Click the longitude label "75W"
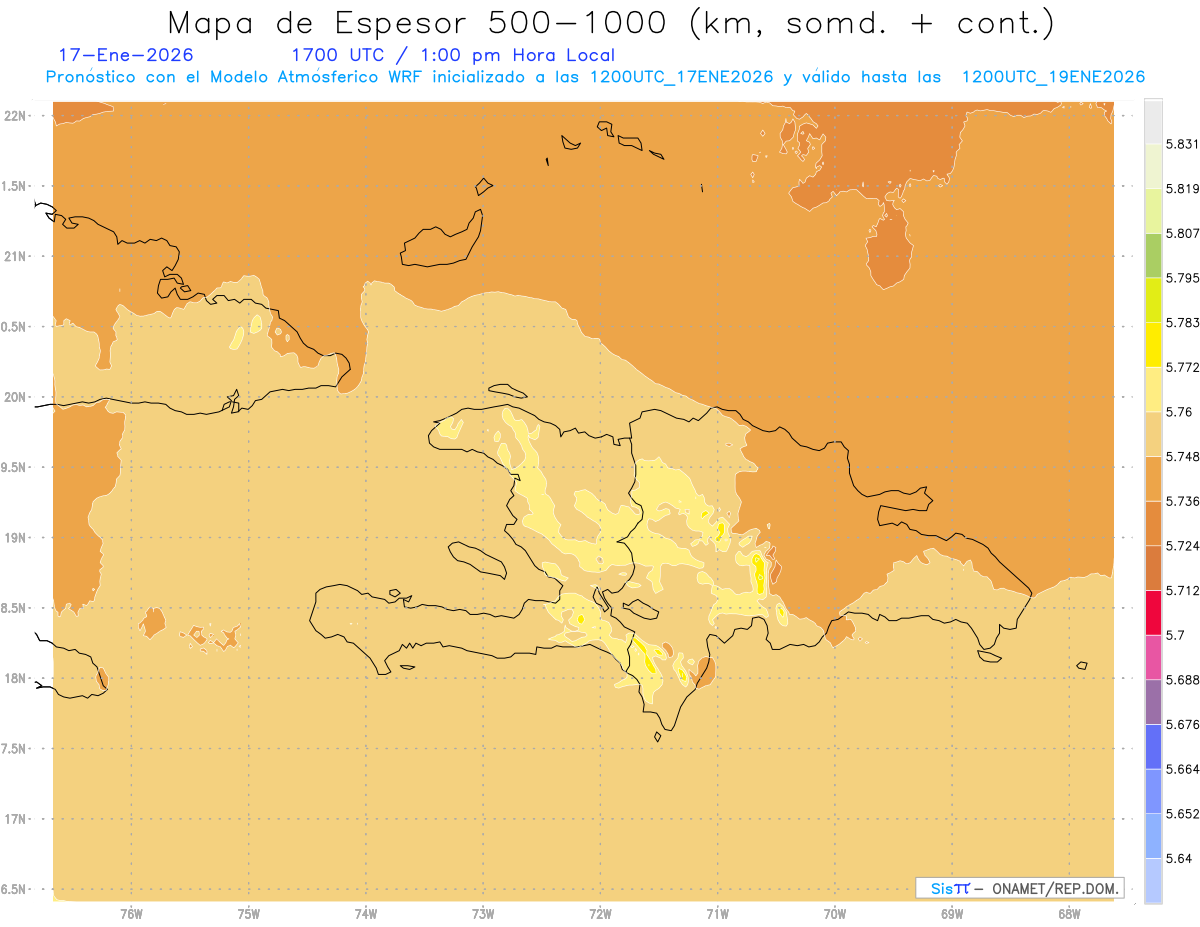1200x927 pixels. coord(249,914)
